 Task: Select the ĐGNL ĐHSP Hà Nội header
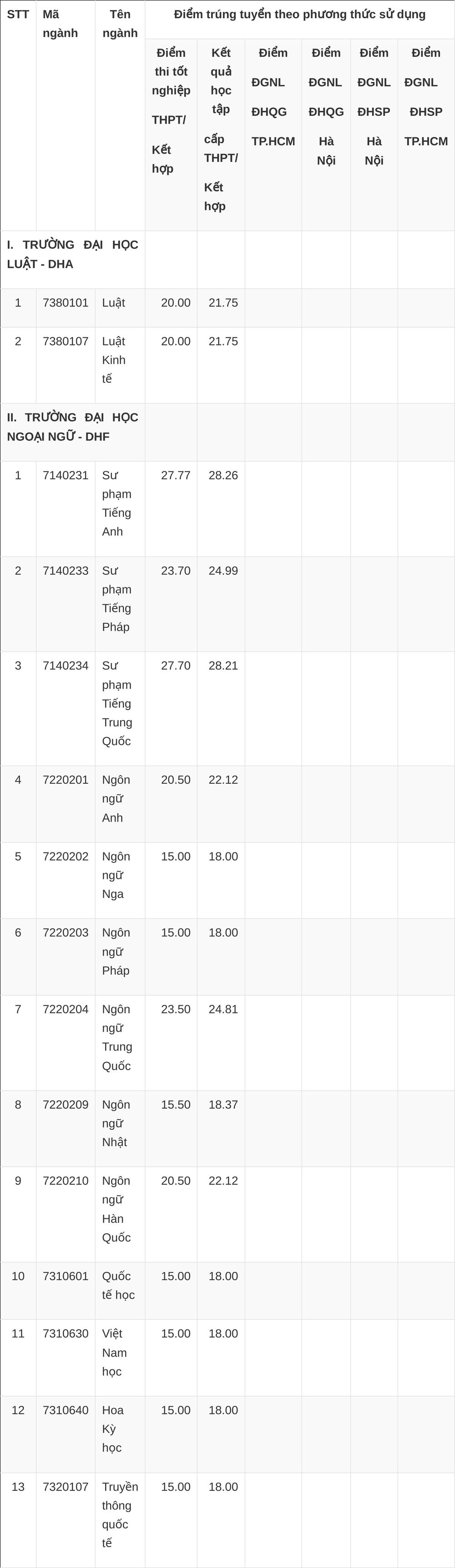coord(374,107)
